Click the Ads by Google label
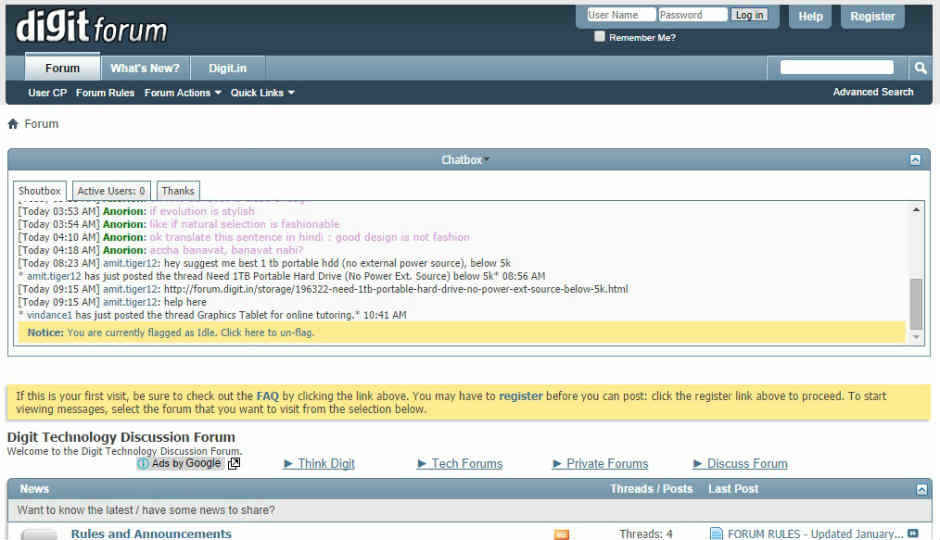Viewport: 940px width, 540px height. pyautogui.click(x=186, y=463)
